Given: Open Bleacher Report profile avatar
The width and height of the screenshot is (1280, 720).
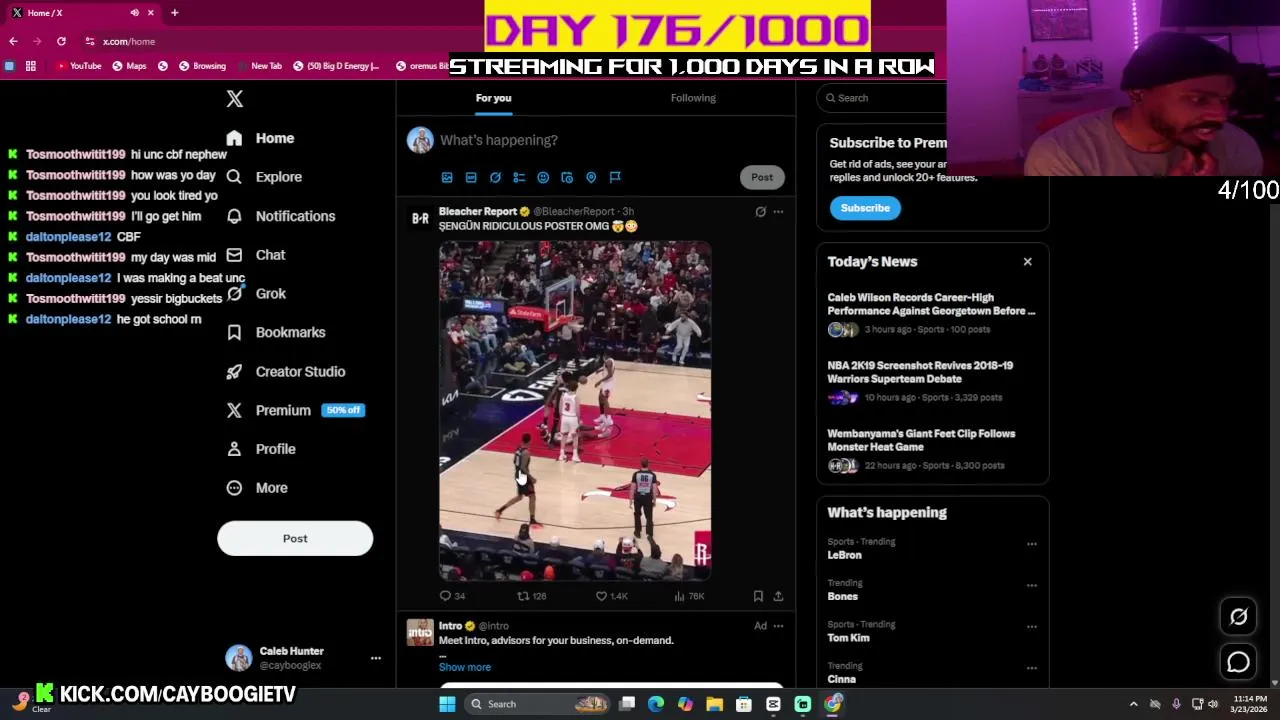Looking at the screenshot, I should click(420, 217).
